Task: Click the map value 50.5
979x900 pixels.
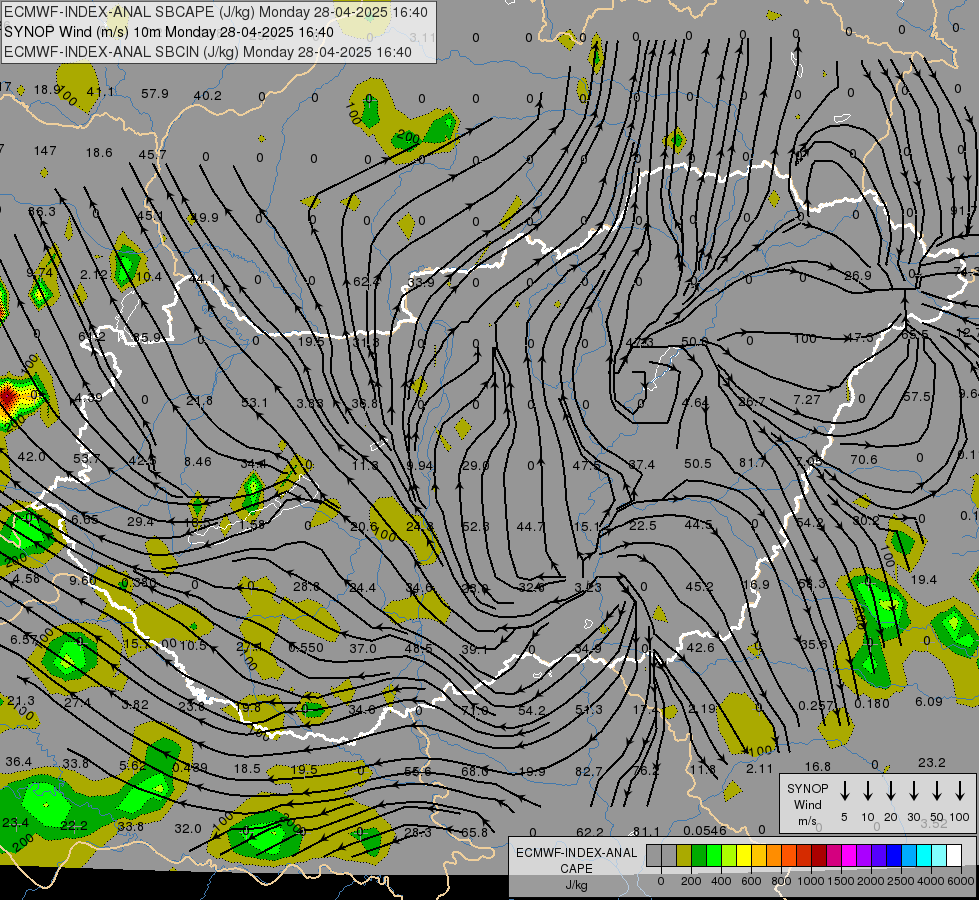Action: coord(698,463)
